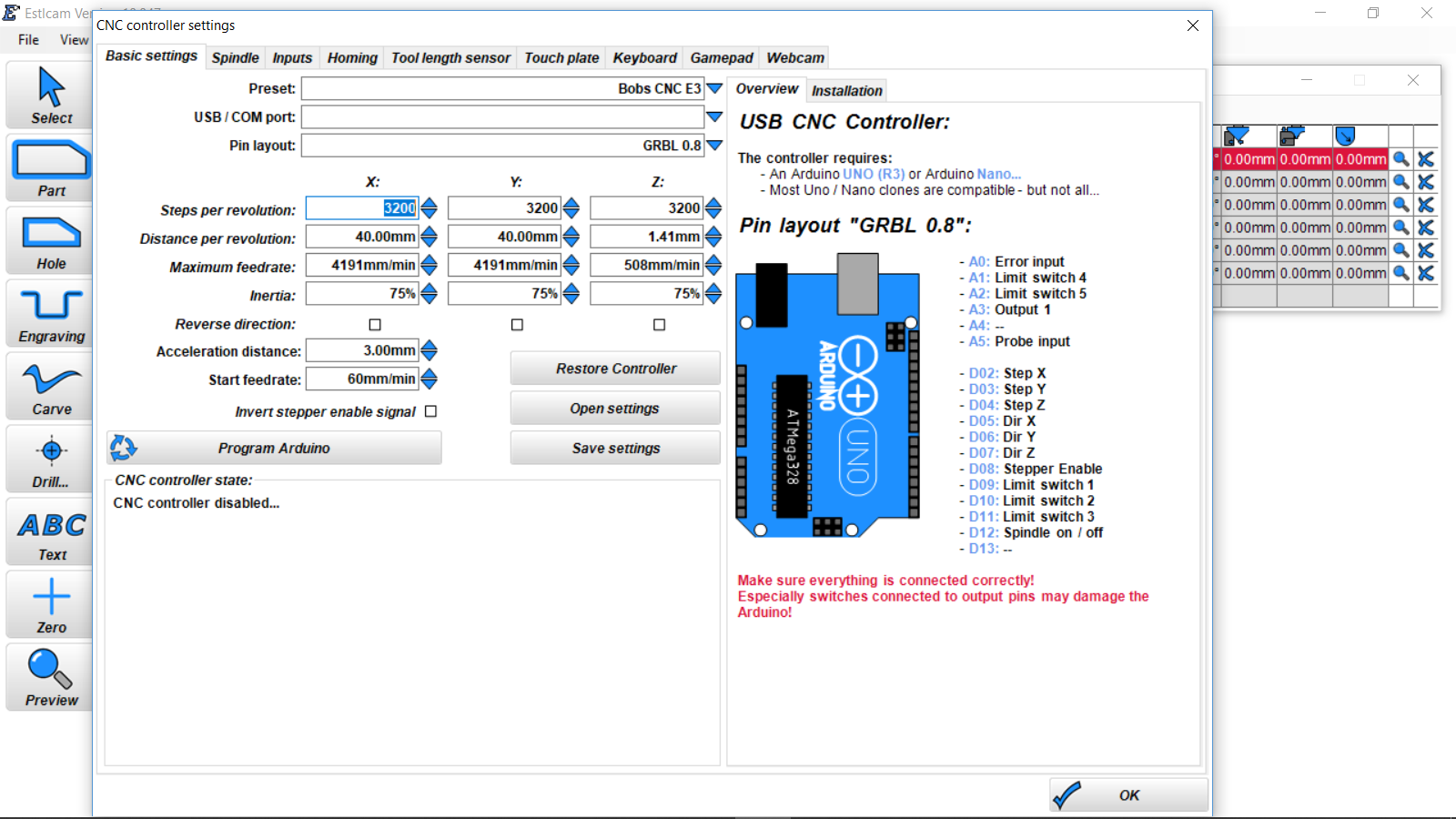Image resolution: width=1456 pixels, height=819 pixels.
Task: Click the Program Arduino button
Action: click(274, 449)
